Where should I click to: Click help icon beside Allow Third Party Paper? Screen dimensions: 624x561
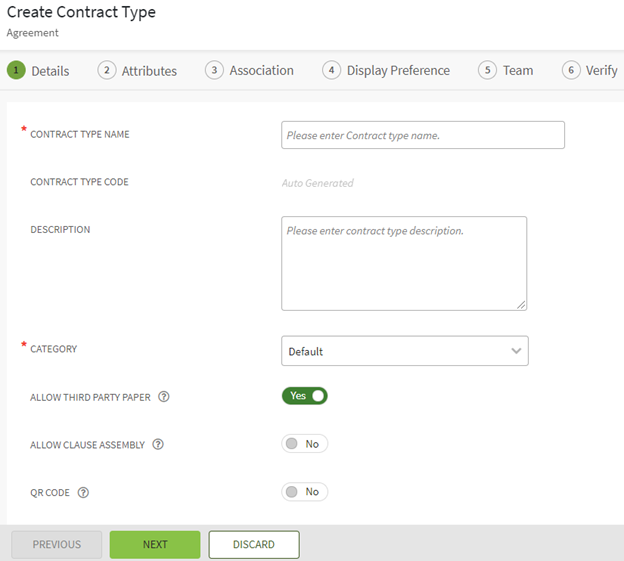164,397
